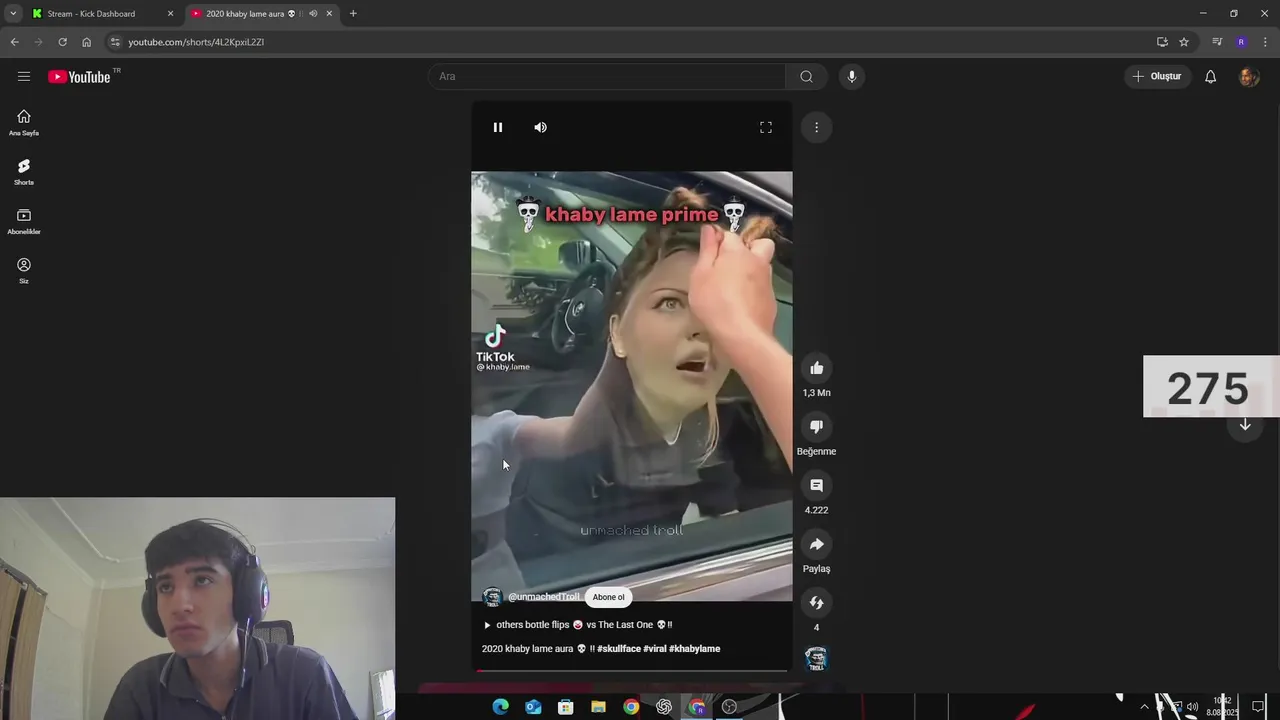Open the Oluştur create button

[x=1157, y=76]
